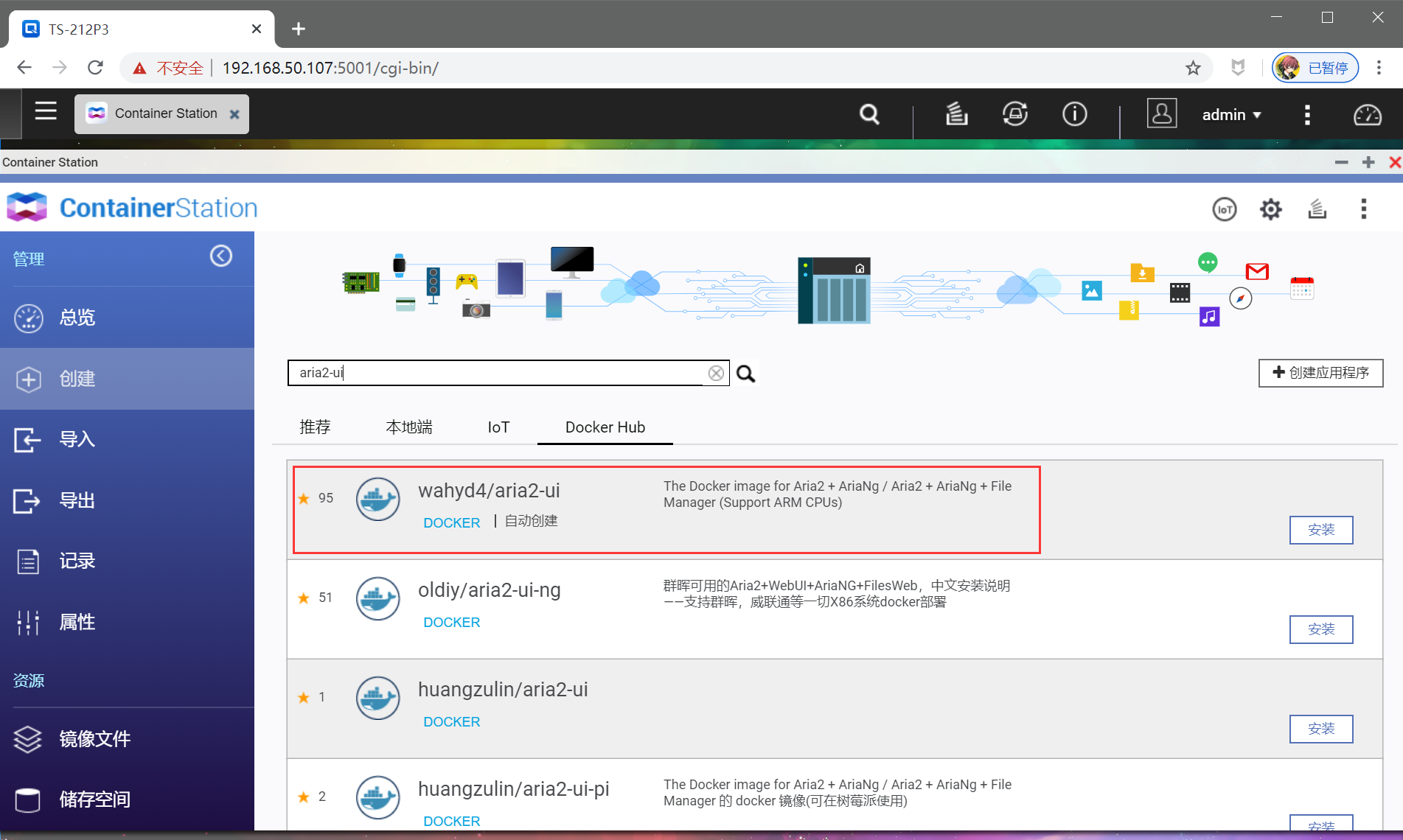Select 创建 in the sidebar
Image resolution: width=1403 pixels, height=840 pixels.
127,379
